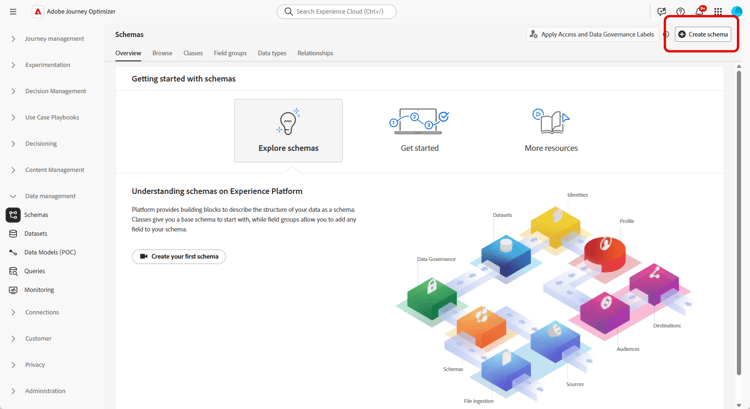This screenshot has width=750, height=409.
Task: Expand Privacy section
Action: click(x=13, y=365)
